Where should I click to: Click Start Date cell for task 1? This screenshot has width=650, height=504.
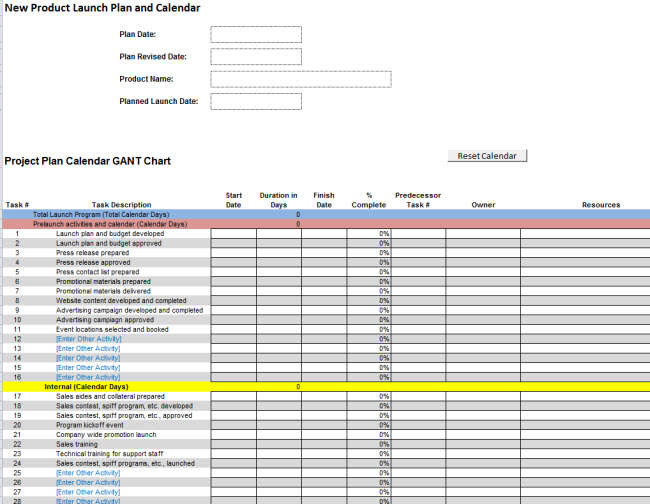(x=233, y=234)
